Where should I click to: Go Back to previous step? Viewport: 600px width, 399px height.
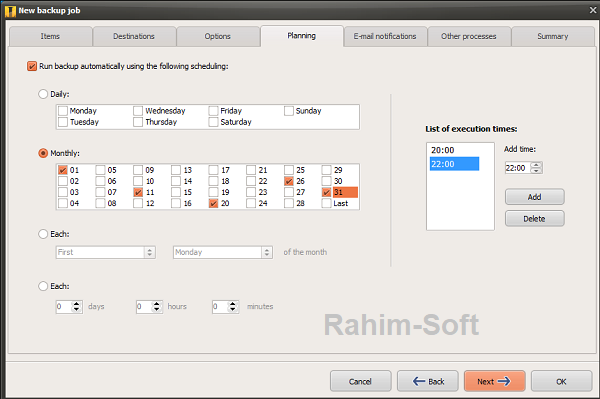[x=428, y=381]
